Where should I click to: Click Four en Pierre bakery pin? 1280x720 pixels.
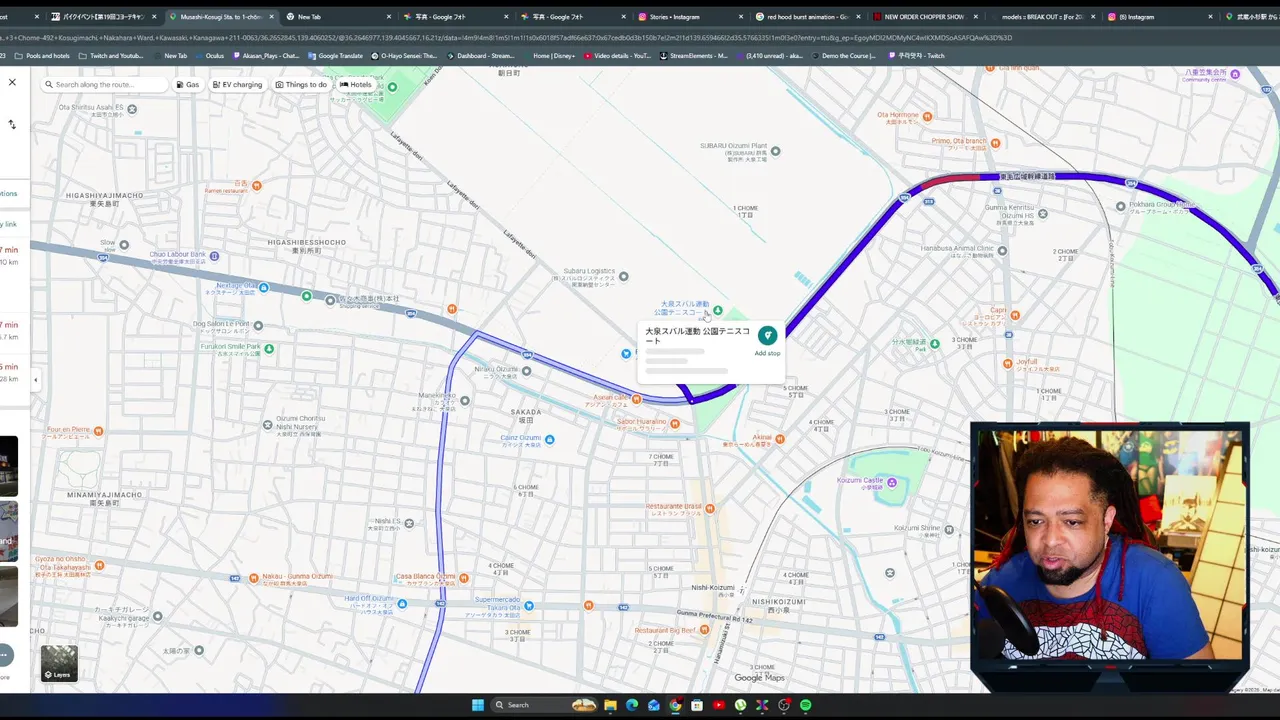point(98,430)
